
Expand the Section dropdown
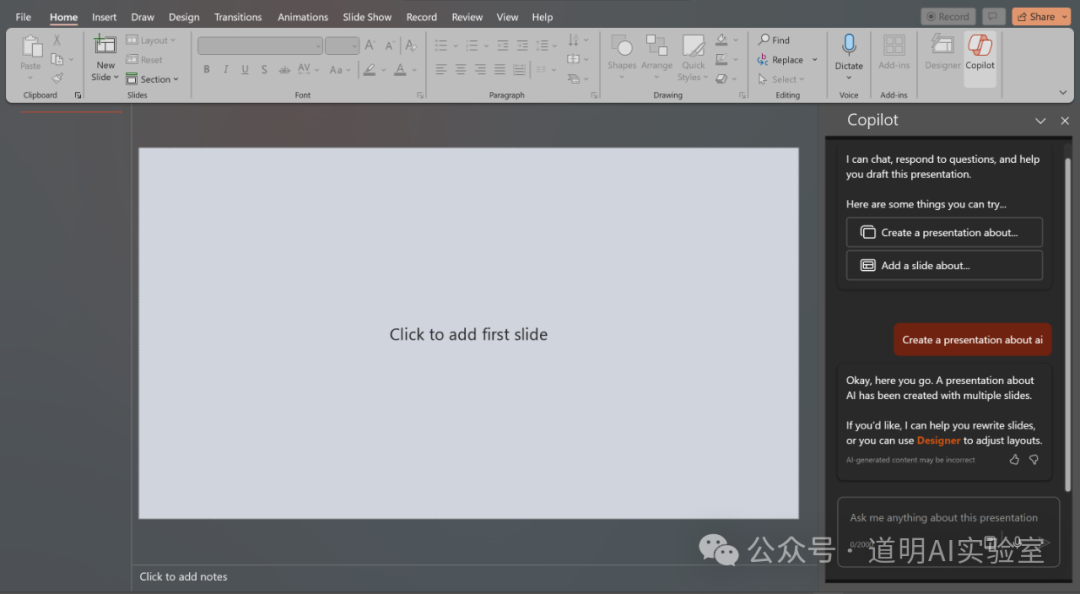176,80
